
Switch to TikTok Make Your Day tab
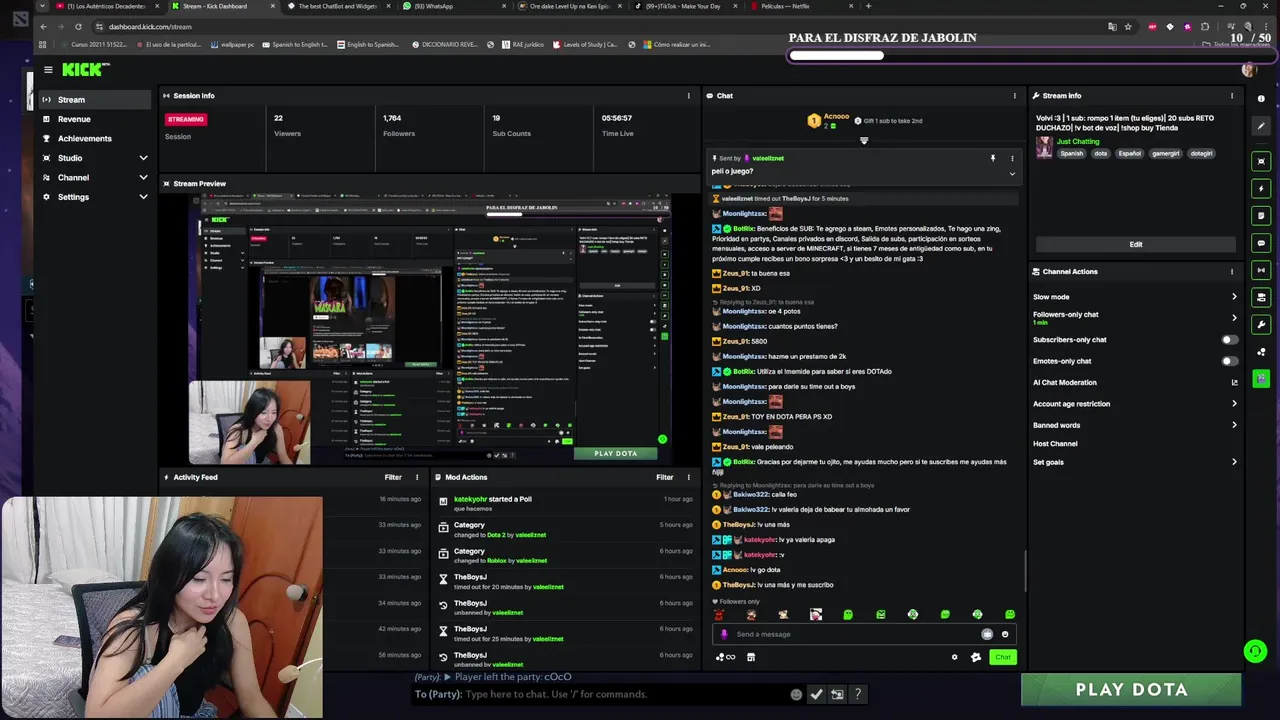point(685,6)
